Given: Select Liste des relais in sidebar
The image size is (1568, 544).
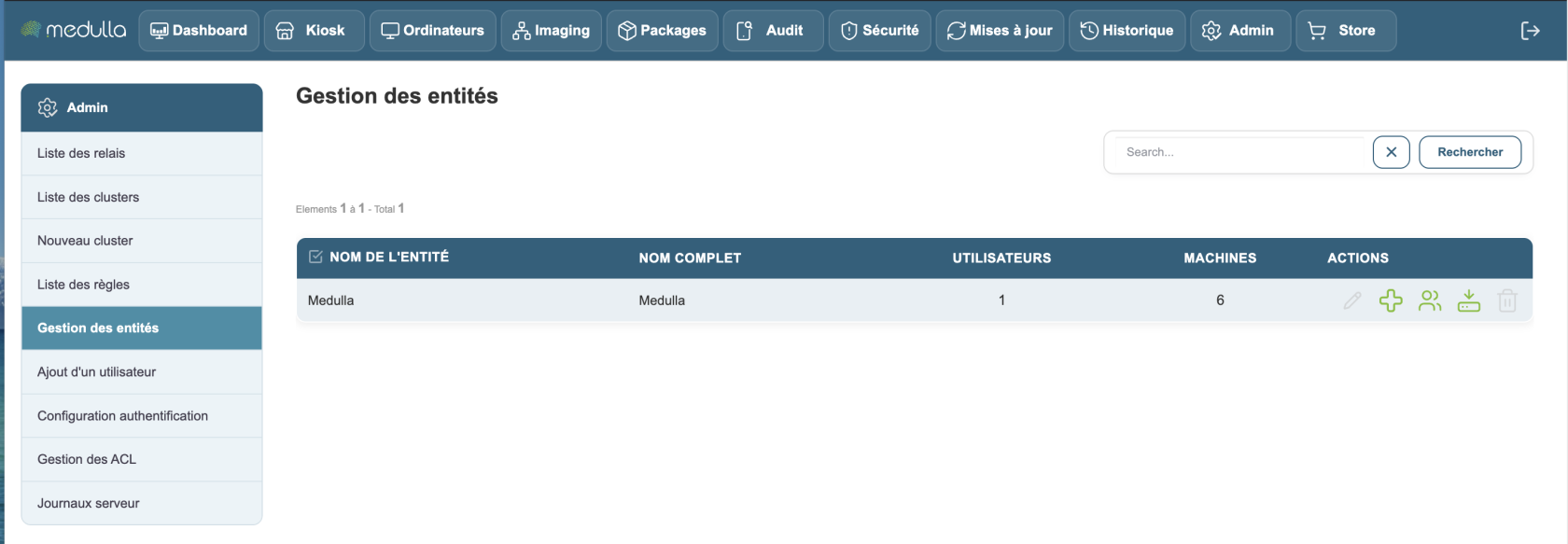Looking at the screenshot, I should (x=142, y=153).
